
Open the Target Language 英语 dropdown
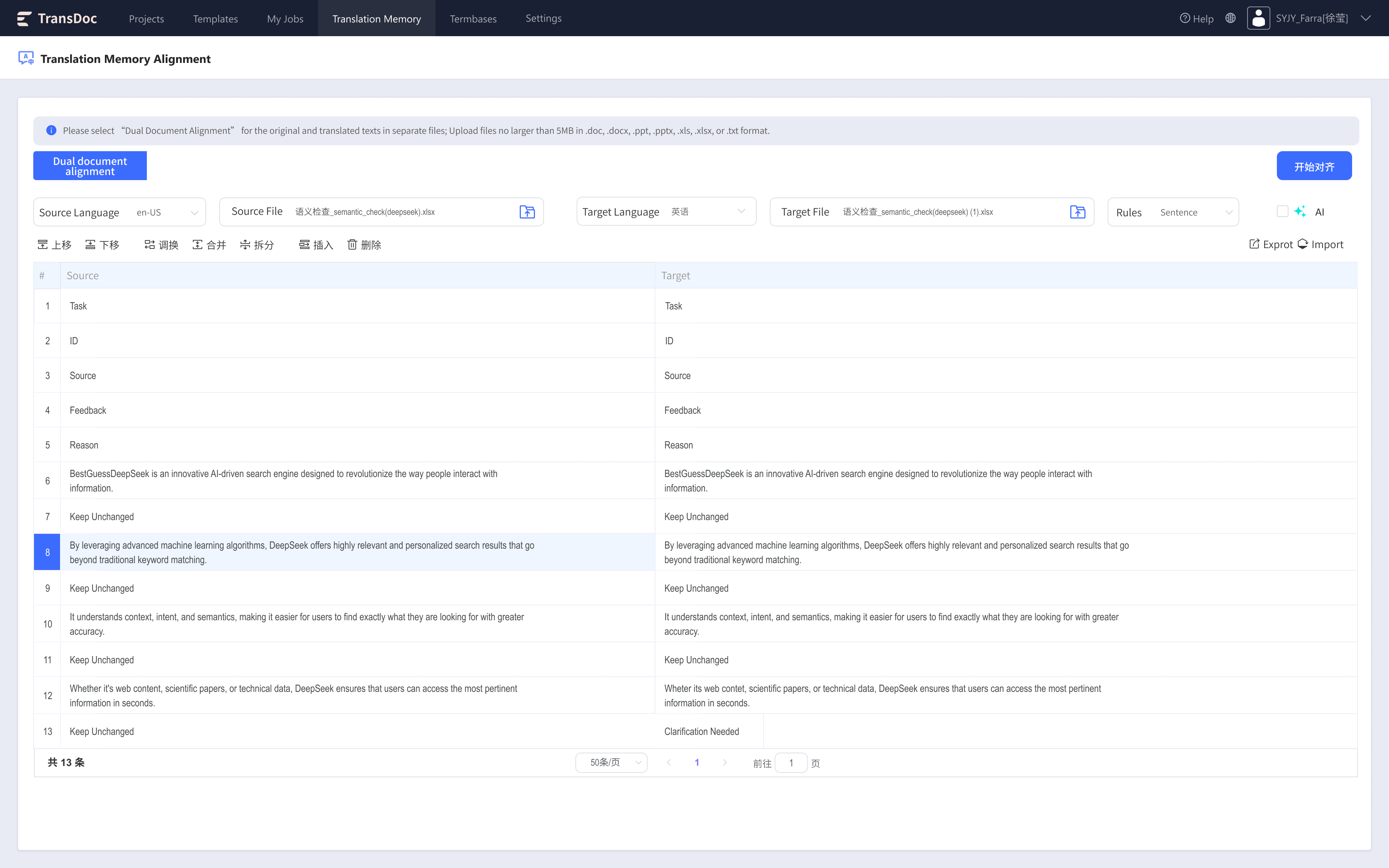[x=666, y=212]
